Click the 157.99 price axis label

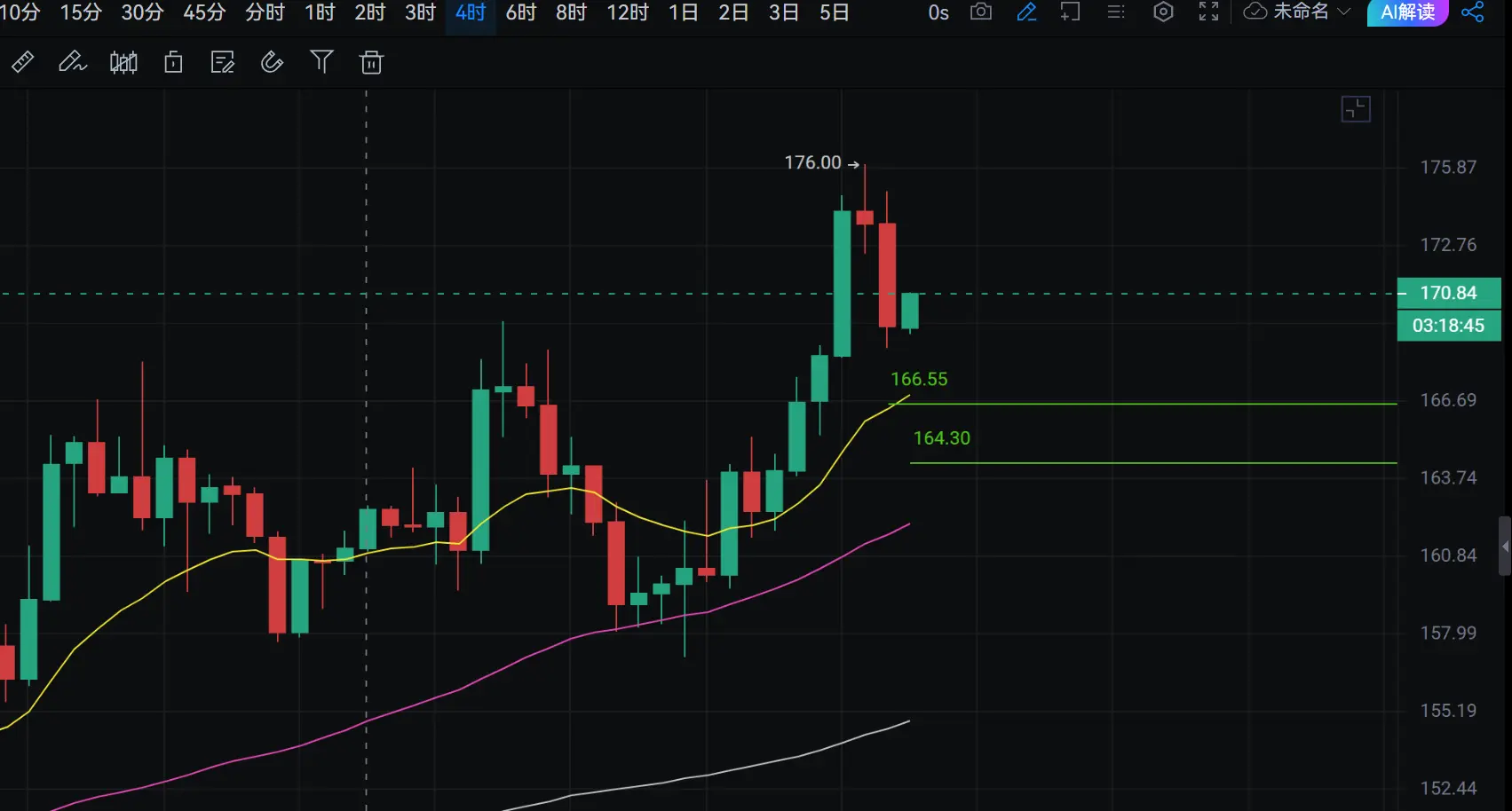[1448, 633]
